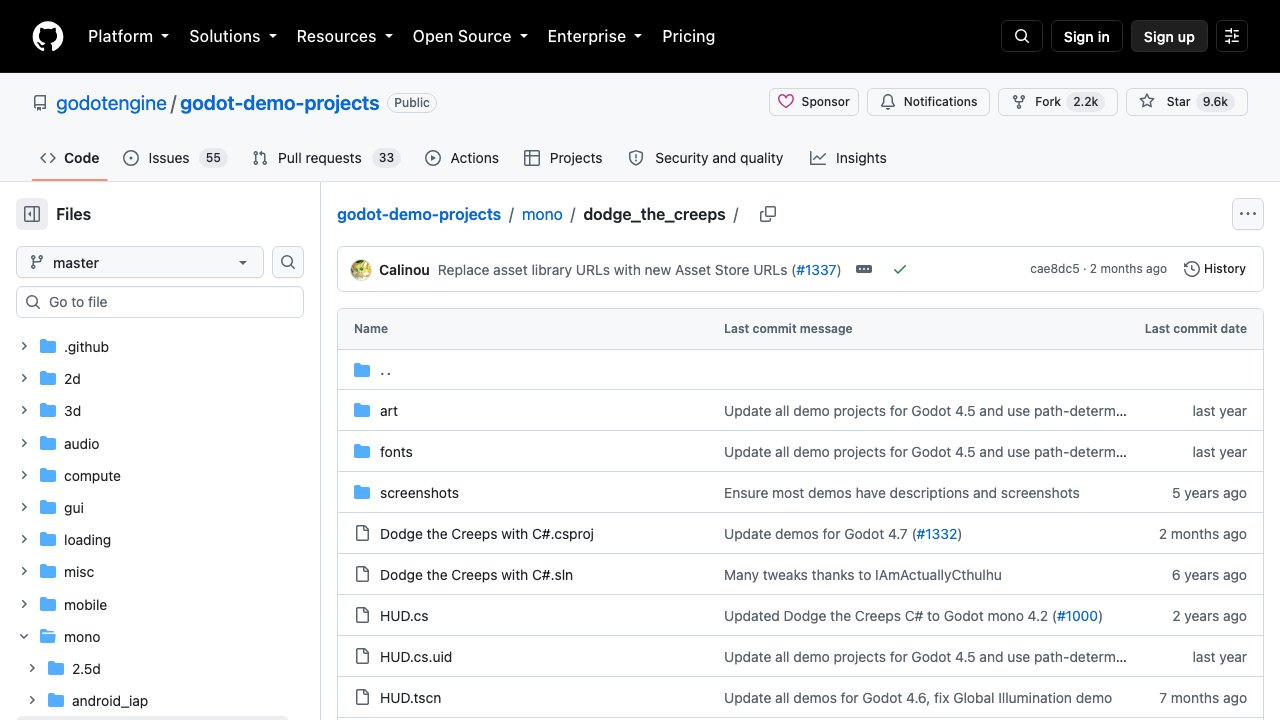
Task: Open the godotengine owner link
Action: (x=111, y=103)
